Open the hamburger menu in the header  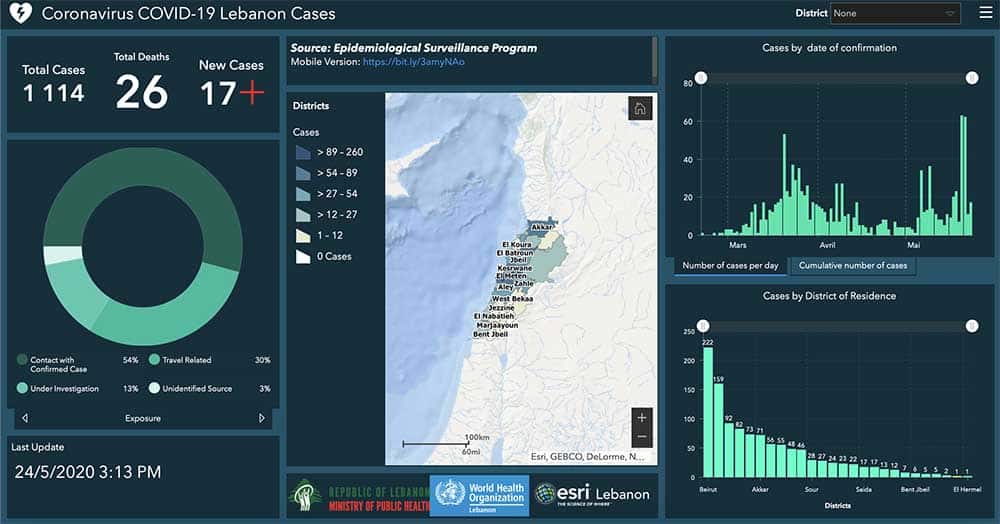coord(984,13)
